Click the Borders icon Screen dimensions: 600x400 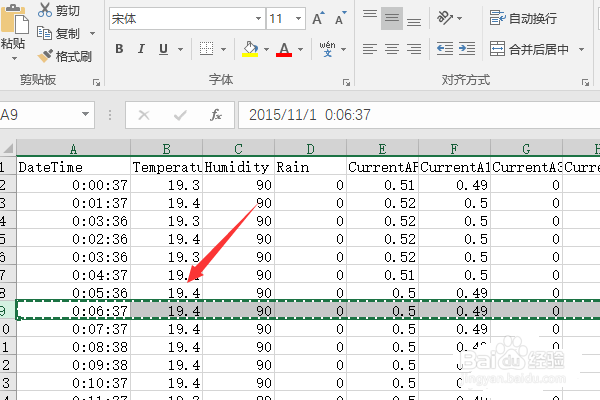207,49
